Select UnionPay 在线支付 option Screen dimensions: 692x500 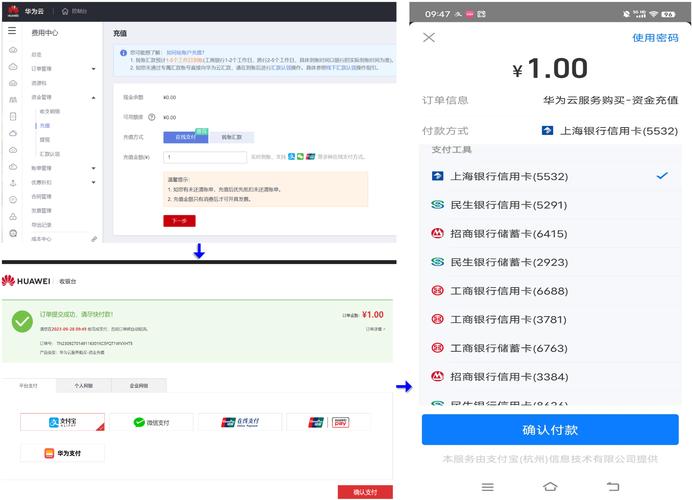(x=240, y=422)
